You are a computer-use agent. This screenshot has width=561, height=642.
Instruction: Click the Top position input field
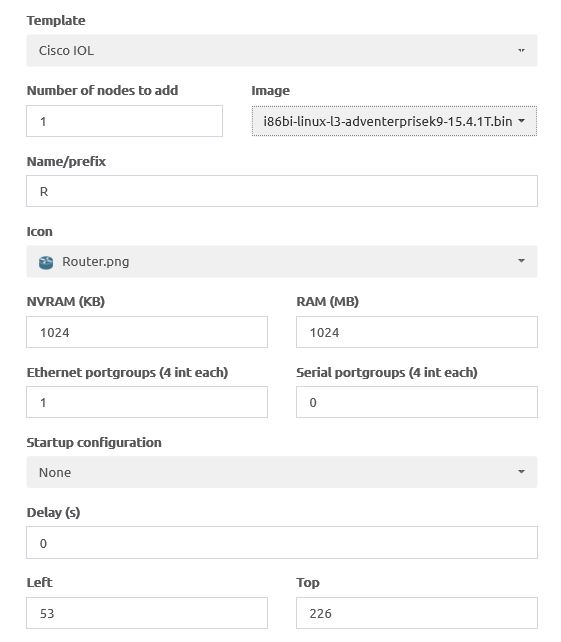click(417, 613)
